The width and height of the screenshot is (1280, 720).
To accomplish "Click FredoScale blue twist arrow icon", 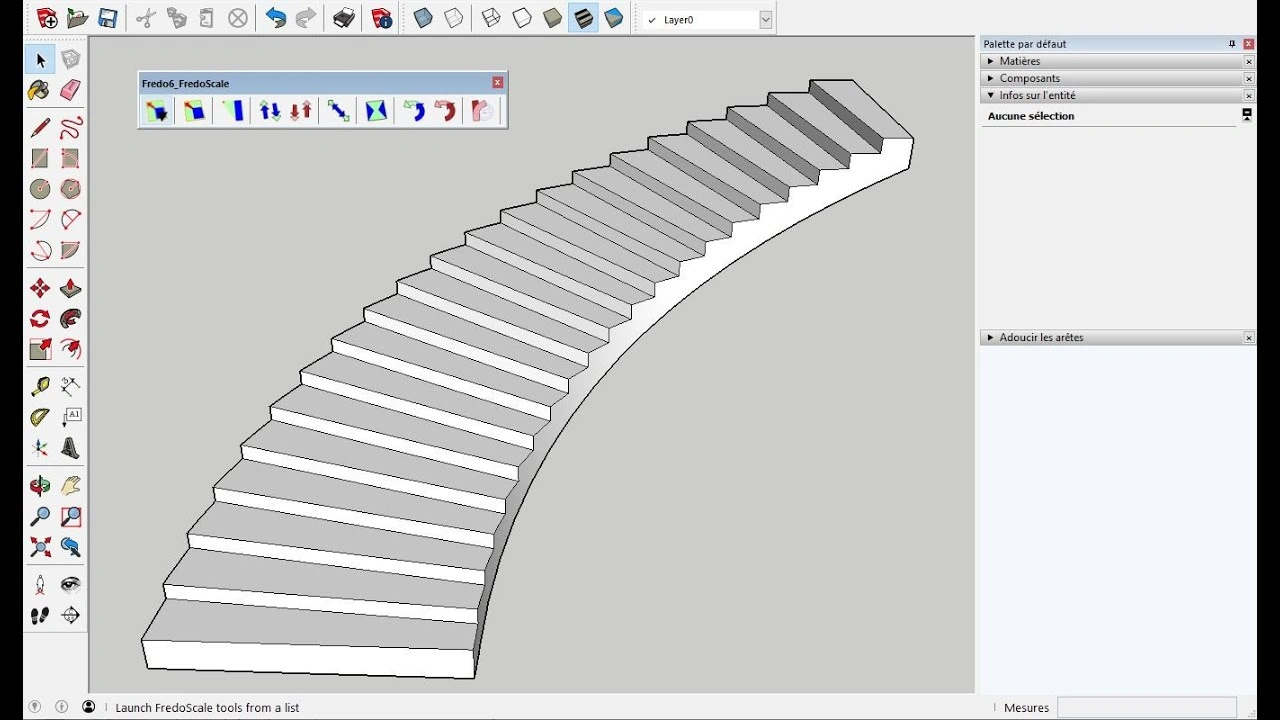I will click(414, 111).
